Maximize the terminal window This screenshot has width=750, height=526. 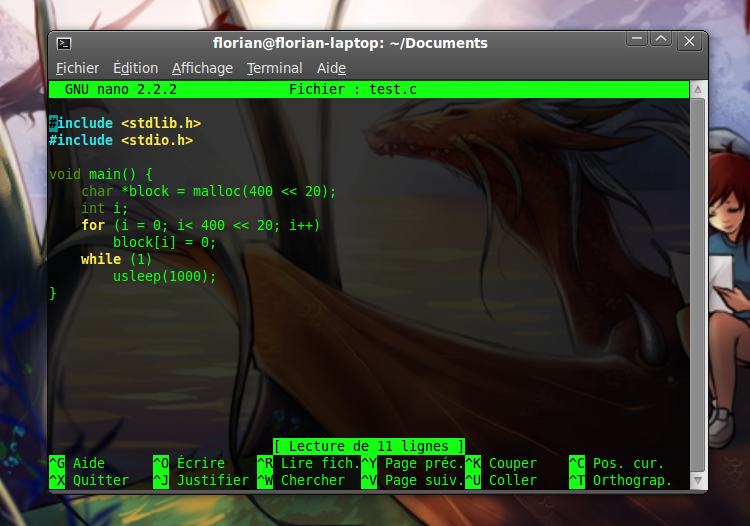tap(661, 40)
